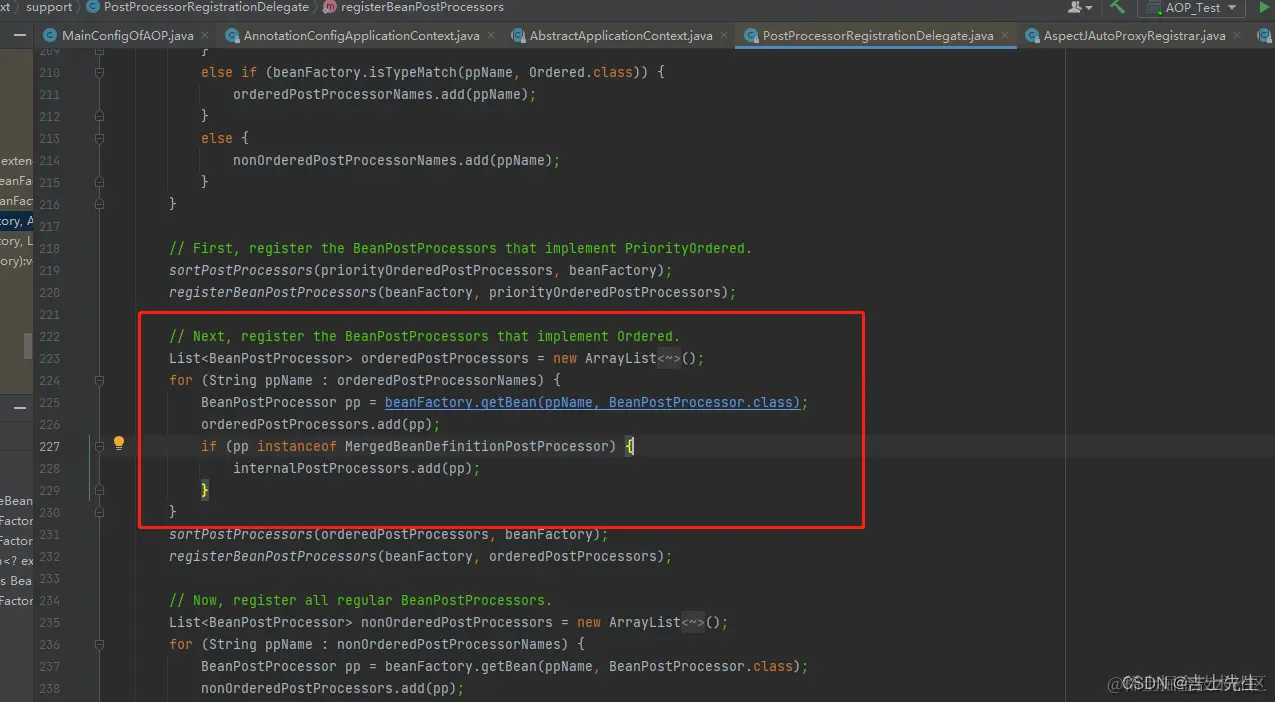The height and width of the screenshot is (702, 1275).
Task: Open the AbstractApplicationContext.java tab
Action: (x=621, y=35)
